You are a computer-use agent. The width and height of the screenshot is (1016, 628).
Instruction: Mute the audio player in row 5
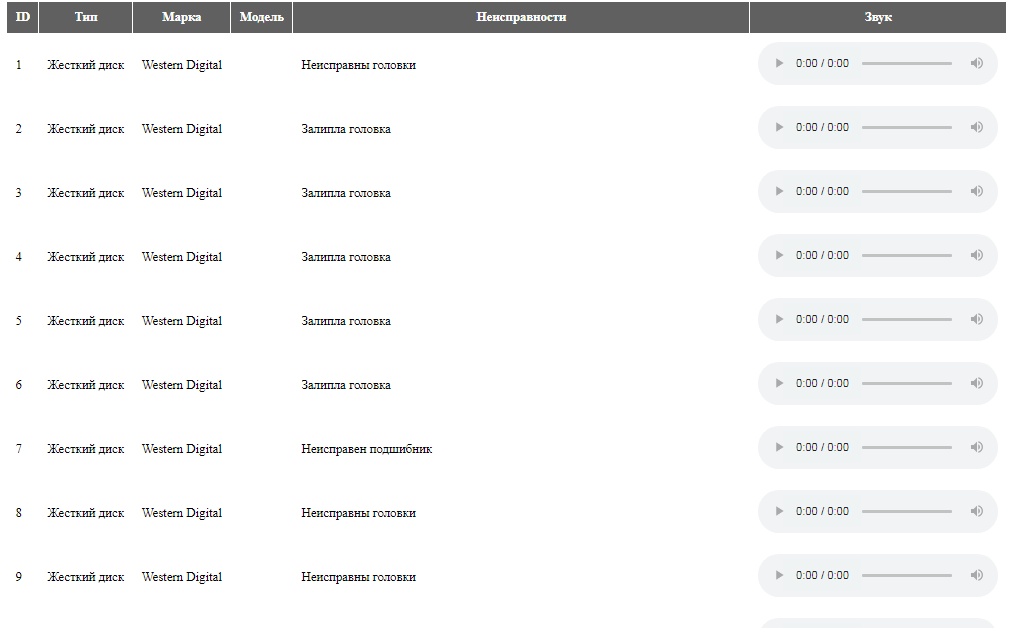976,320
